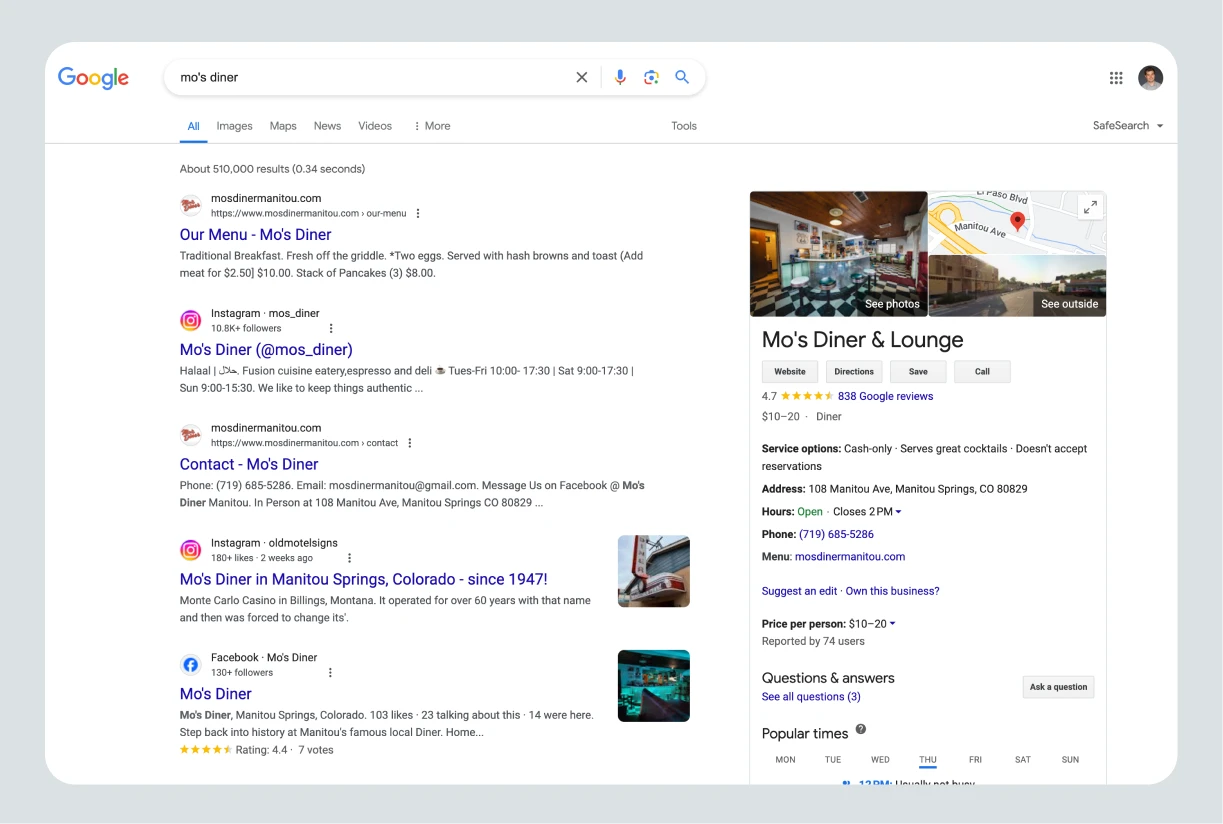
Task: Open the account profile avatar
Action: pyautogui.click(x=1151, y=78)
